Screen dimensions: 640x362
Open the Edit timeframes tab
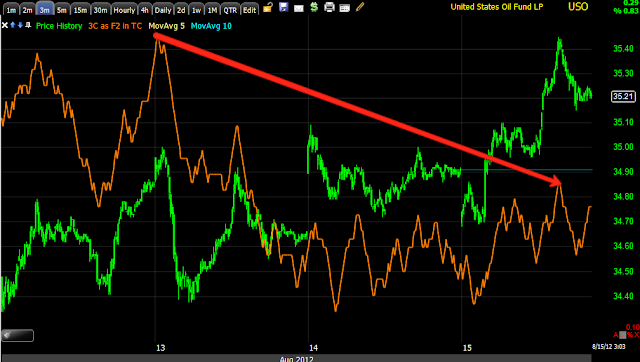(x=249, y=10)
